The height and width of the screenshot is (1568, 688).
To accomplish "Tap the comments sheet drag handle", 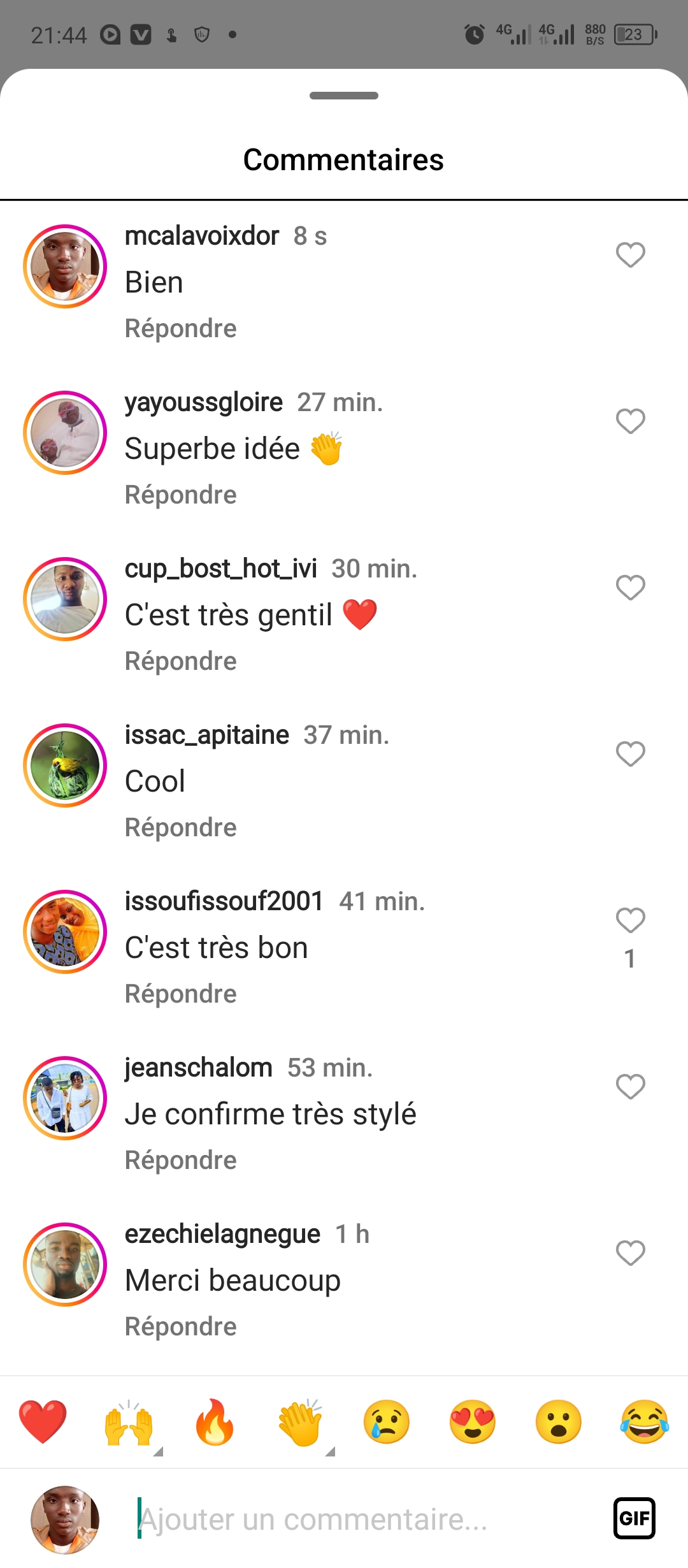I will coord(344,96).
